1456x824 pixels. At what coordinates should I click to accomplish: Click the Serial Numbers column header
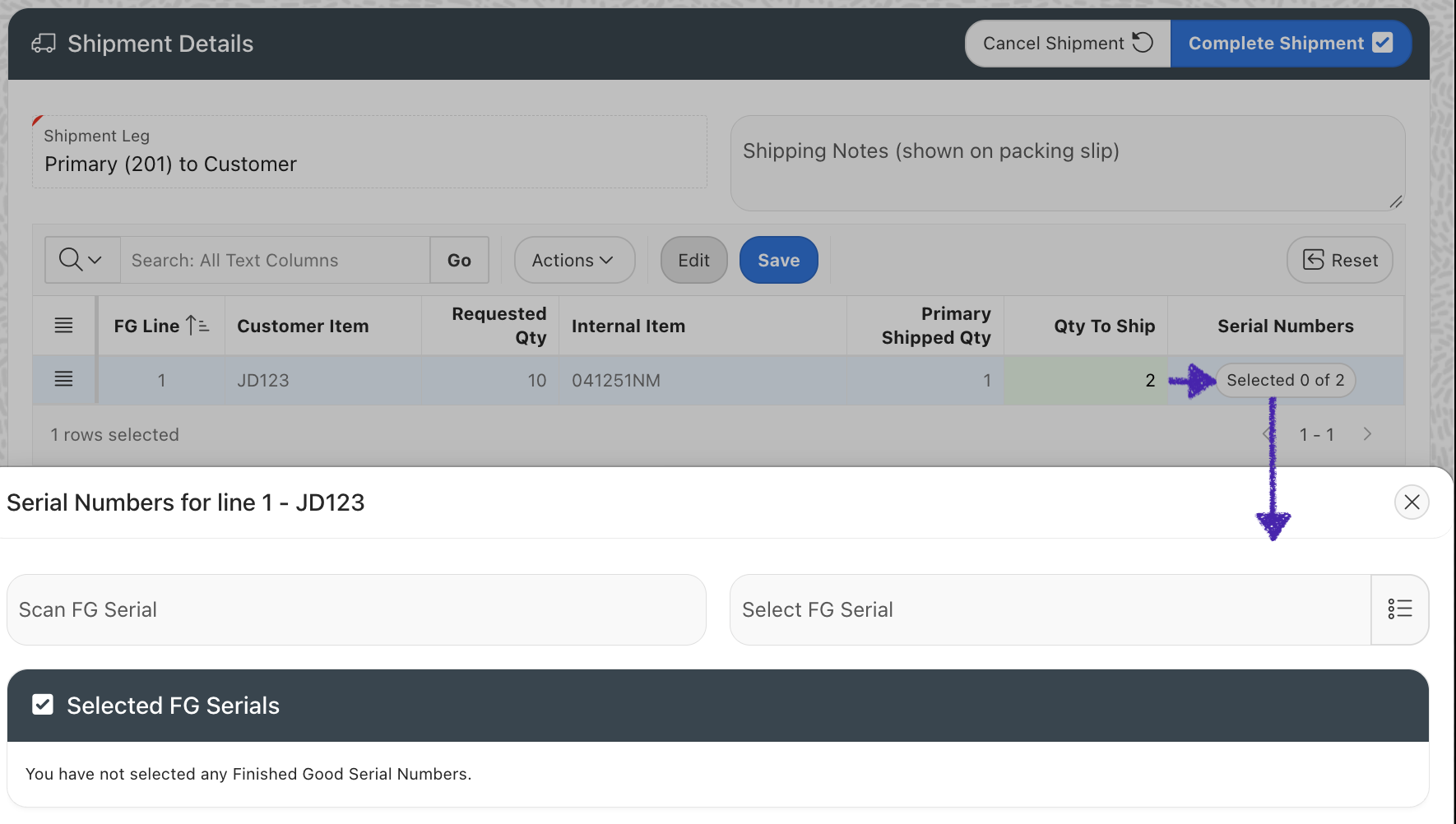pyautogui.click(x=1286, y=326)
